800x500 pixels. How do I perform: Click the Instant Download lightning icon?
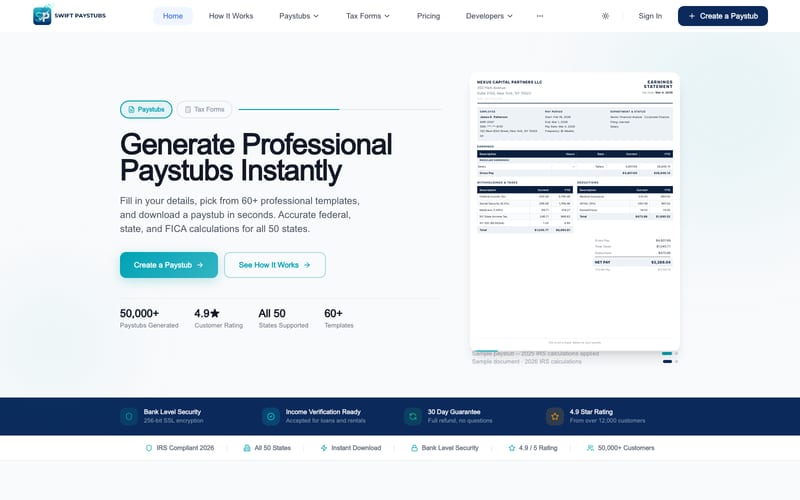323,448
